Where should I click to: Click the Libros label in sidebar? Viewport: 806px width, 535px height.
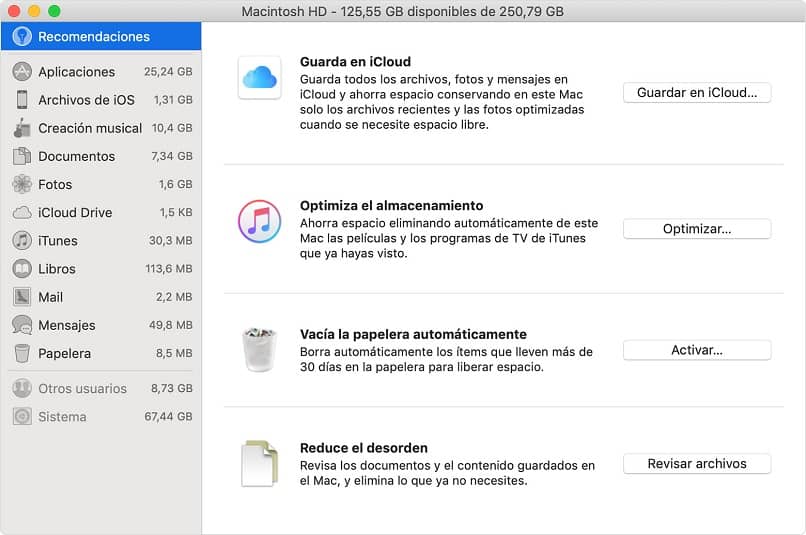tap(57, 269)
